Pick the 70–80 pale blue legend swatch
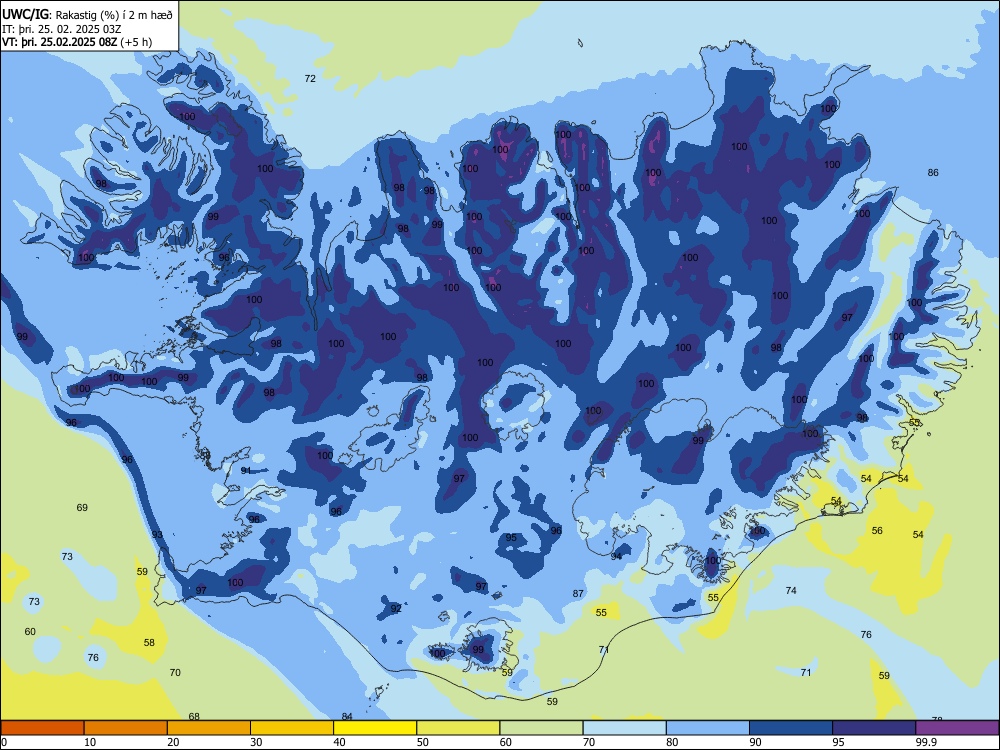 (624, 728)
